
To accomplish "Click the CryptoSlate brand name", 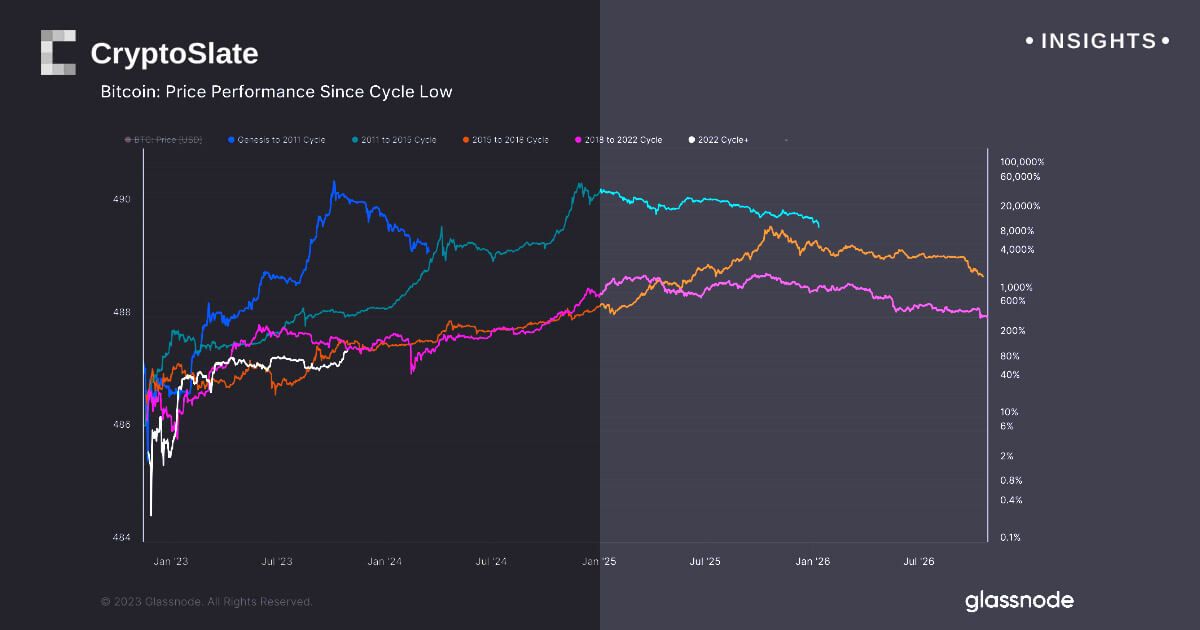I will coord(174,53).
